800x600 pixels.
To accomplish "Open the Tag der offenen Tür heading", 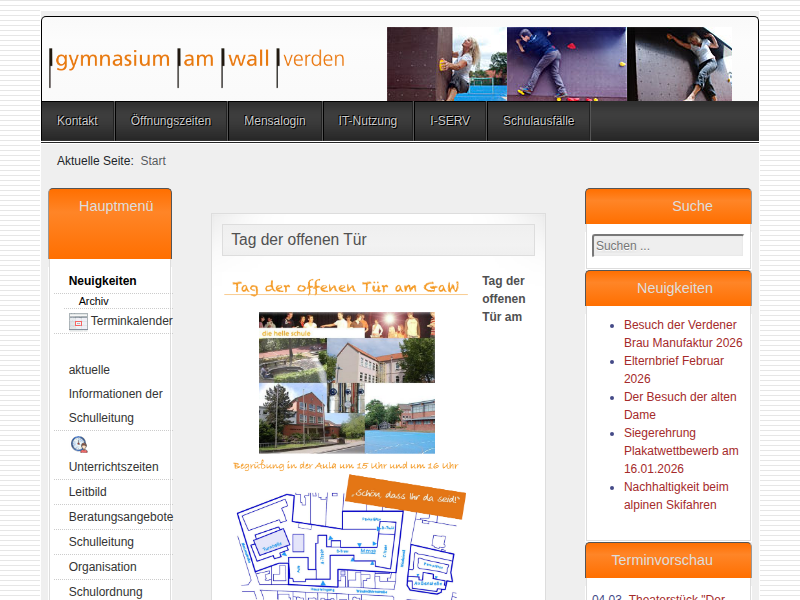I will coord(299,240).
